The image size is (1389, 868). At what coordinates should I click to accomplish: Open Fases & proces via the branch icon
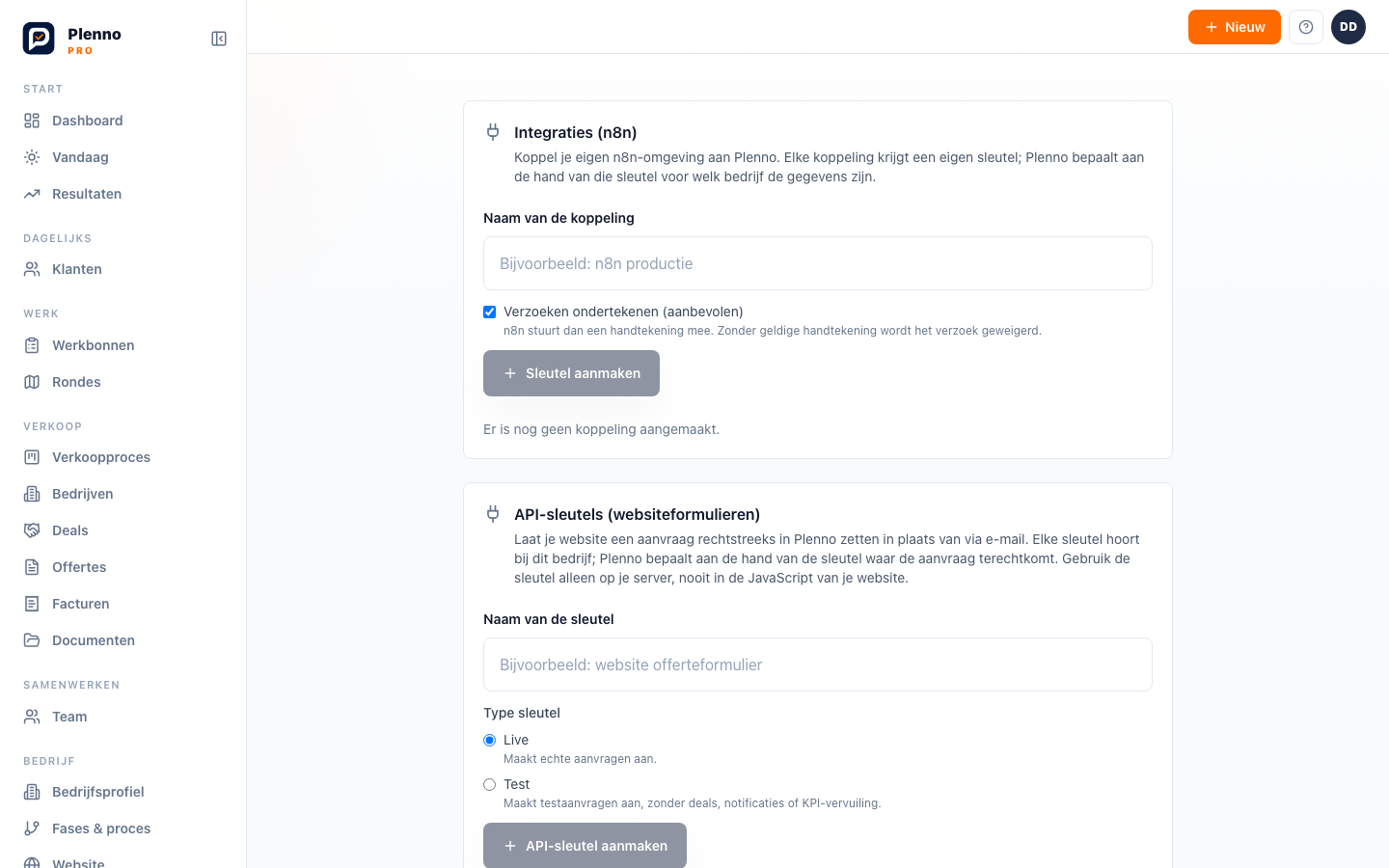[x=32, y=828]
